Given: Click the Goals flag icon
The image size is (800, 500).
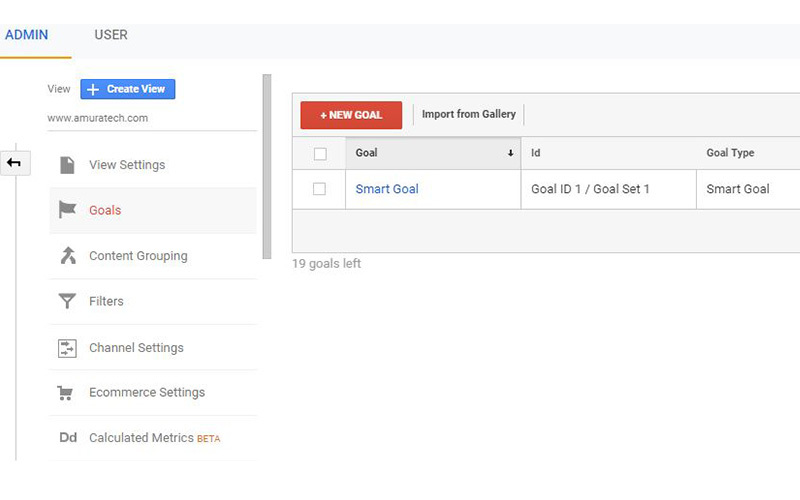Looking at the screenshot, I should point(67,210).
